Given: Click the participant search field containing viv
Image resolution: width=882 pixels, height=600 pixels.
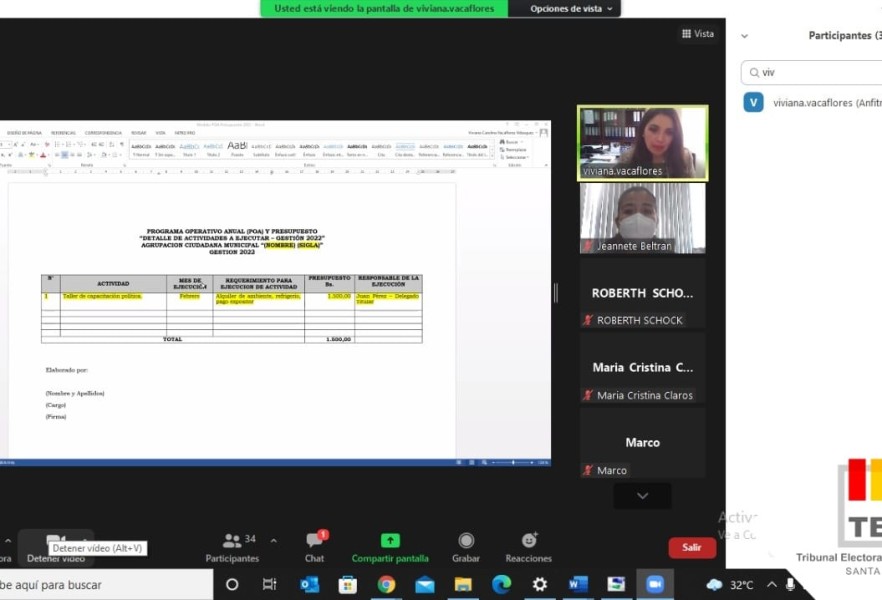Looking at the screenshot, I should tap(815, 72).
